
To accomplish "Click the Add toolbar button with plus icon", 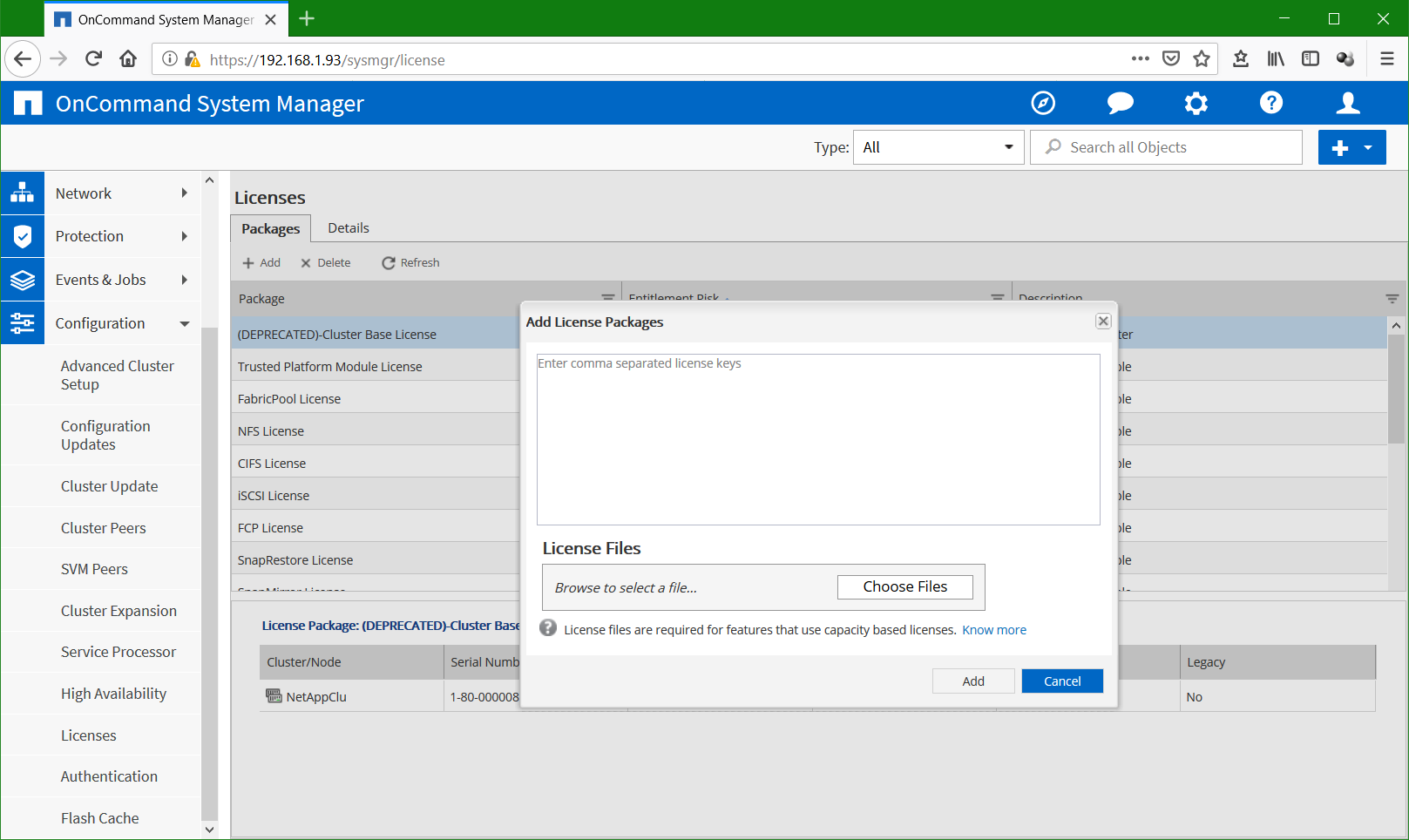I will [x=261, y=263].
